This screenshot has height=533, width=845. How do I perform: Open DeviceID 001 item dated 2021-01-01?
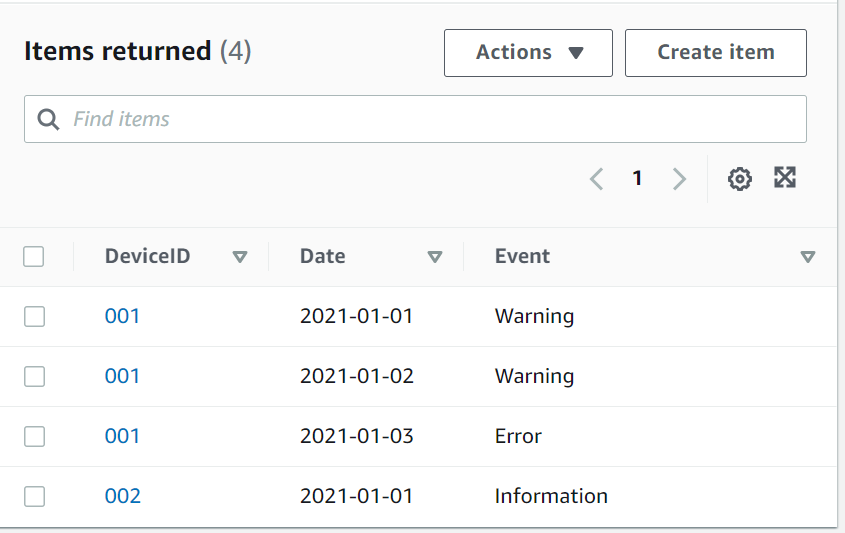[x=122, y=317]
